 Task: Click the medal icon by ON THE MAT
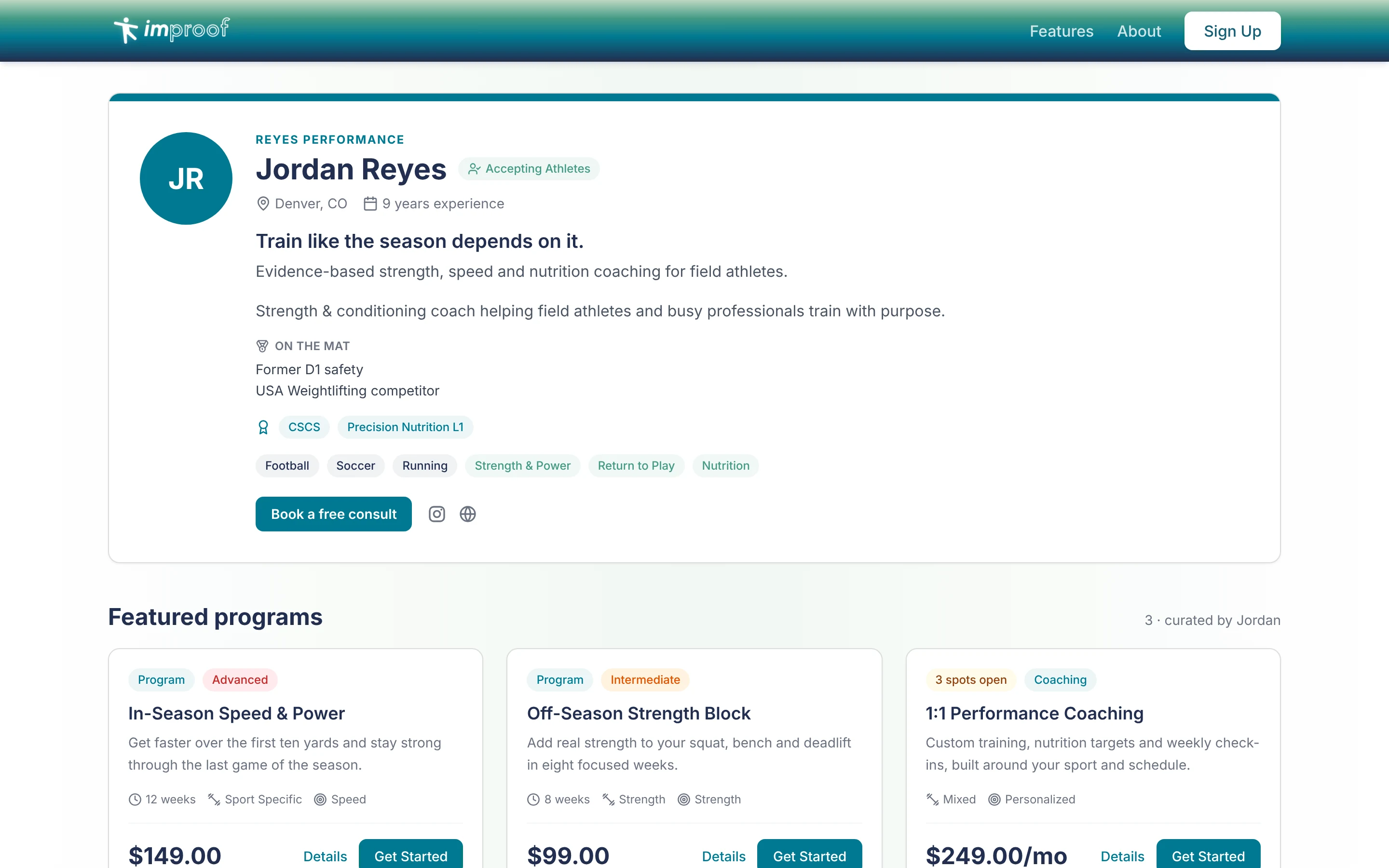(x=262, y=346)
